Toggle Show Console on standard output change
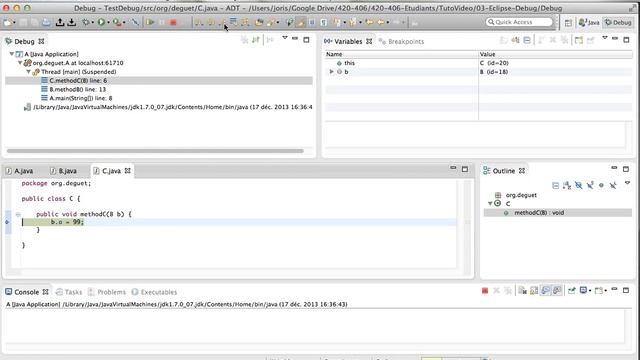Image resolution: width=640 pixels, height=360 pixels. pyautogui.click(x=545, y=291)
